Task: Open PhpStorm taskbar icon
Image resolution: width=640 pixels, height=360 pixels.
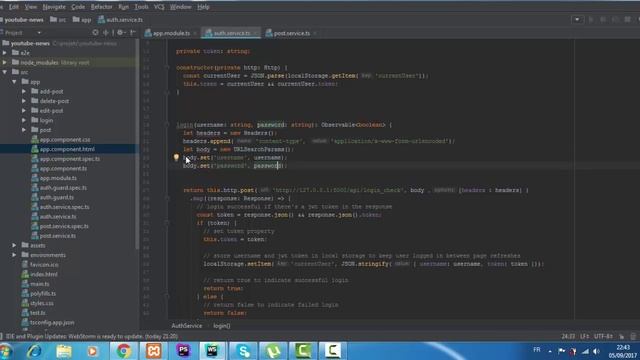Action: (183, 351)
